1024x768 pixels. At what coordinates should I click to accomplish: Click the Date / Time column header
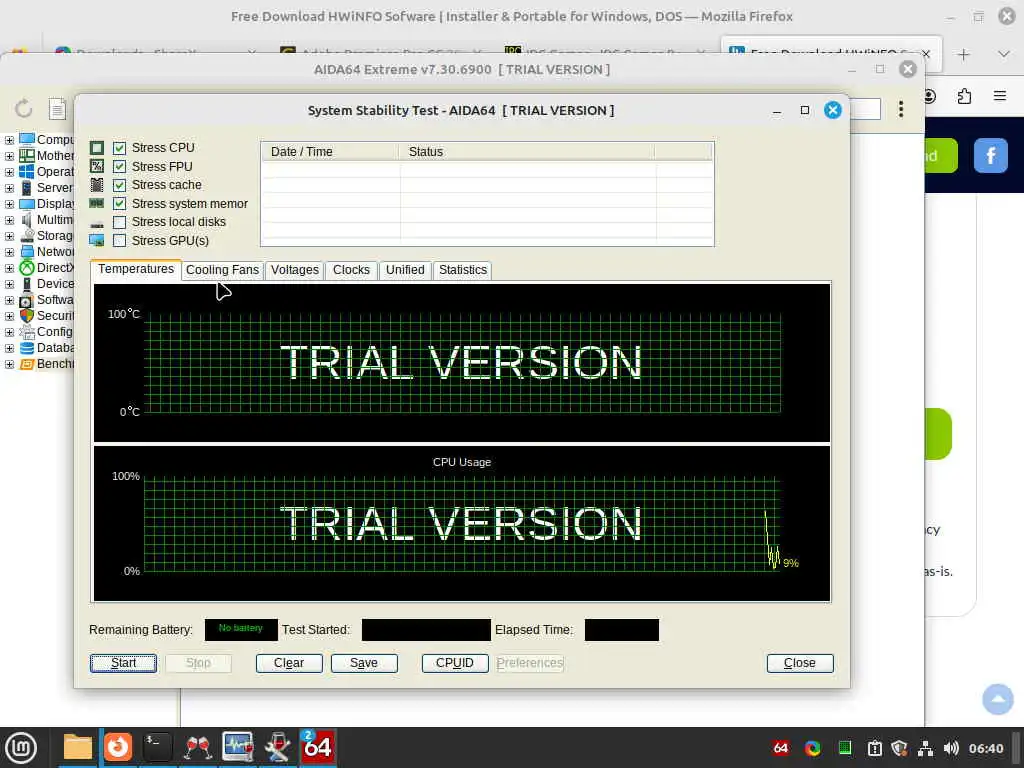coord(330,152)
